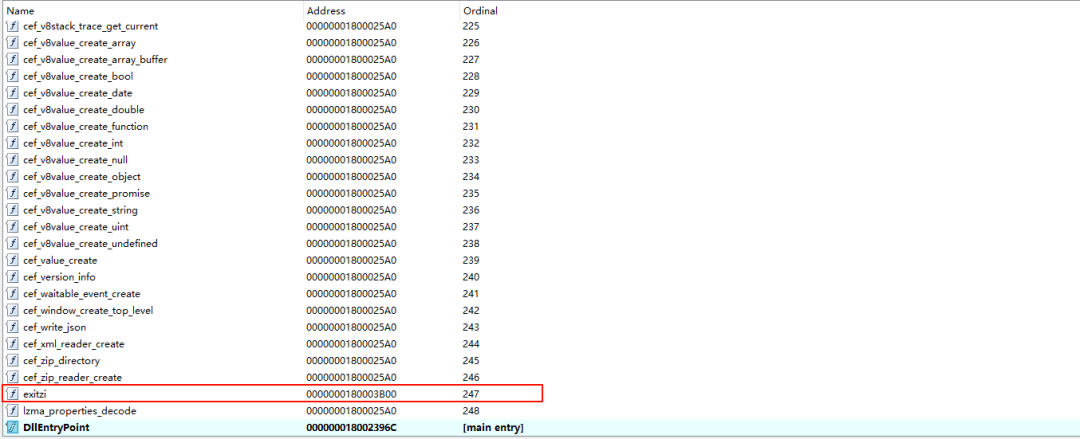Select the function icon beside cef_write_json
The width and height of the screenshot is (1080, 439).
coord(12,327)
